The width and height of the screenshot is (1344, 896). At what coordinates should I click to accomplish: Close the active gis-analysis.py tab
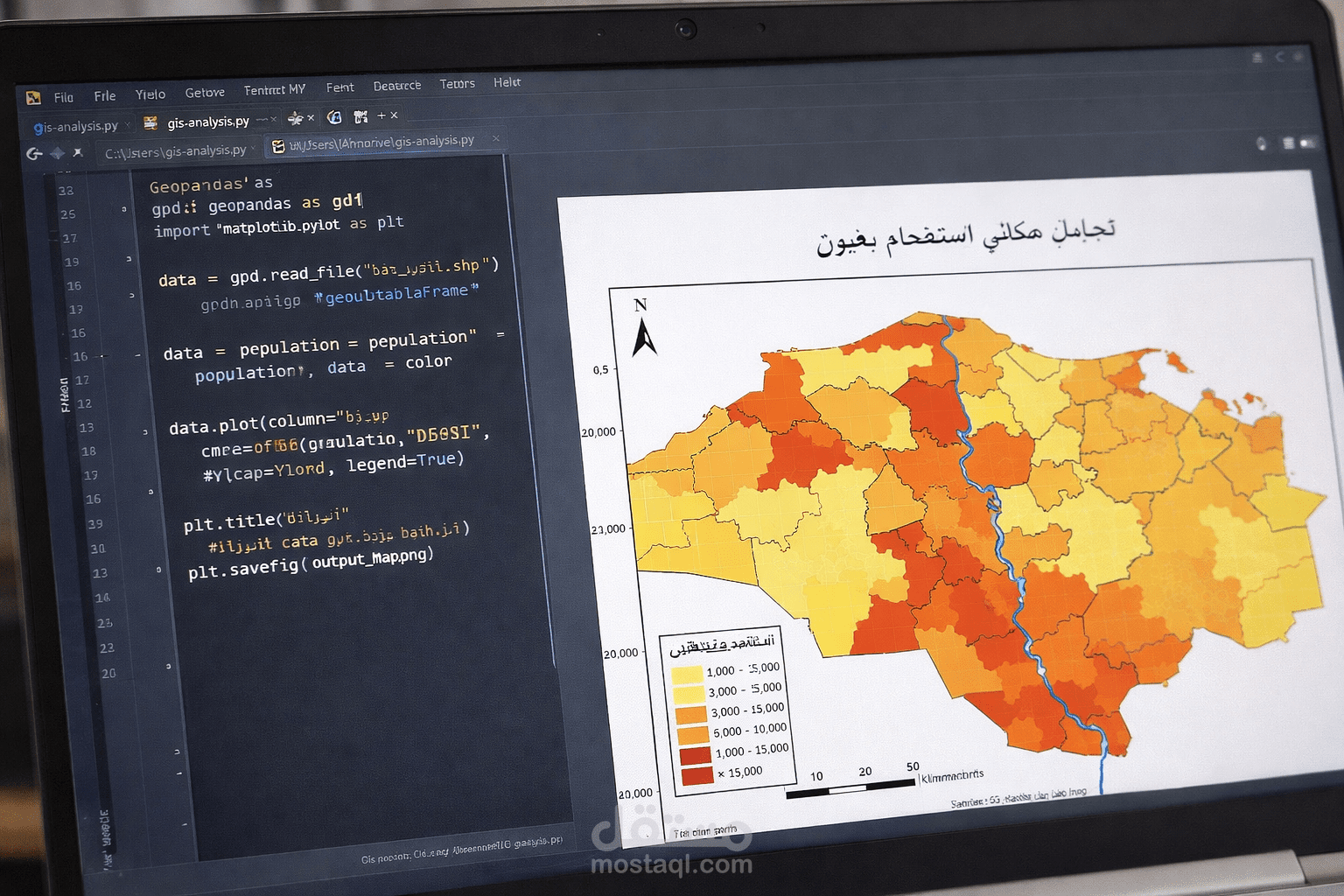click(273, 119)
